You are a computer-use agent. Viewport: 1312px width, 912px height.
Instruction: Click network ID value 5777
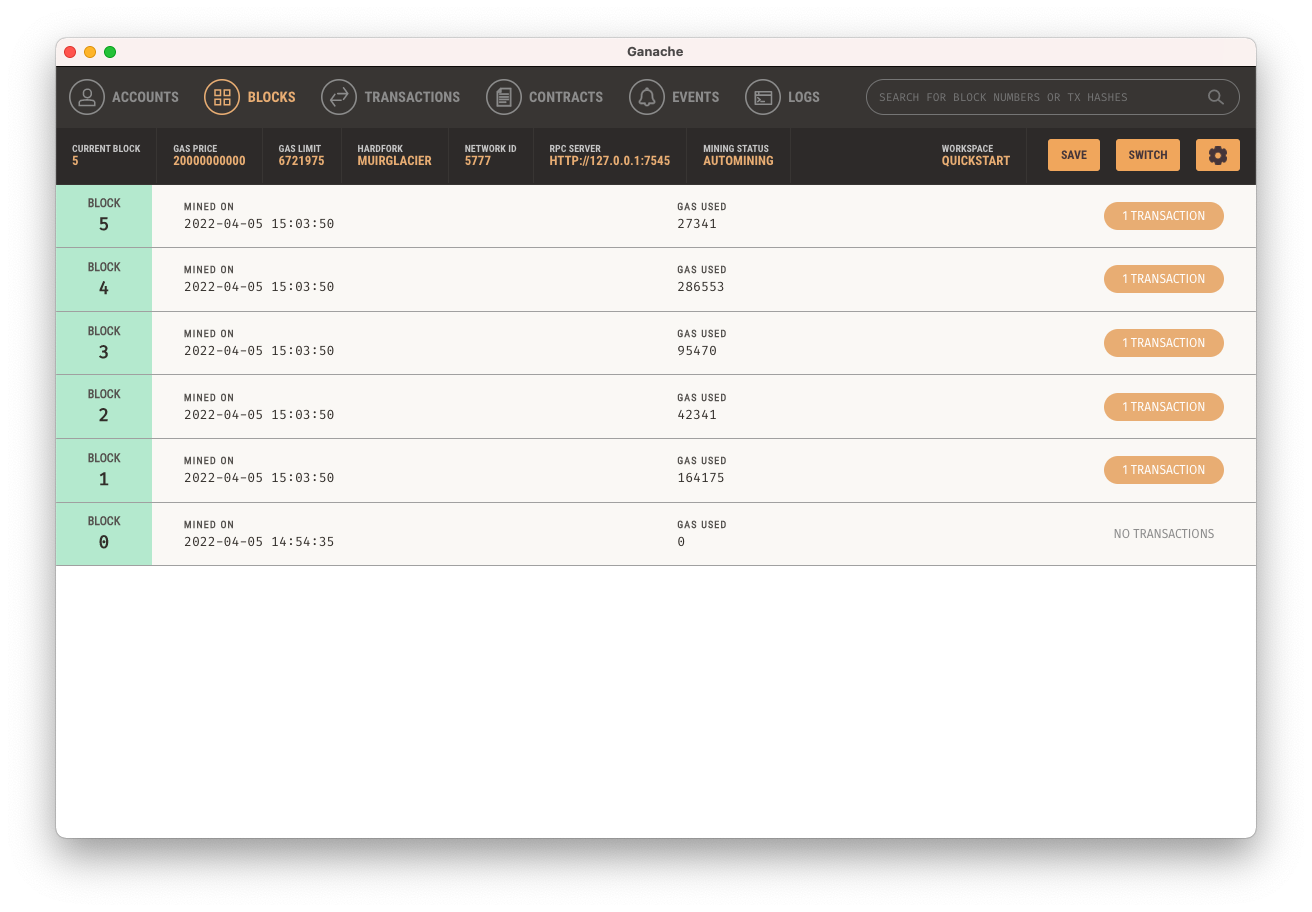click(x=478, y=161)
